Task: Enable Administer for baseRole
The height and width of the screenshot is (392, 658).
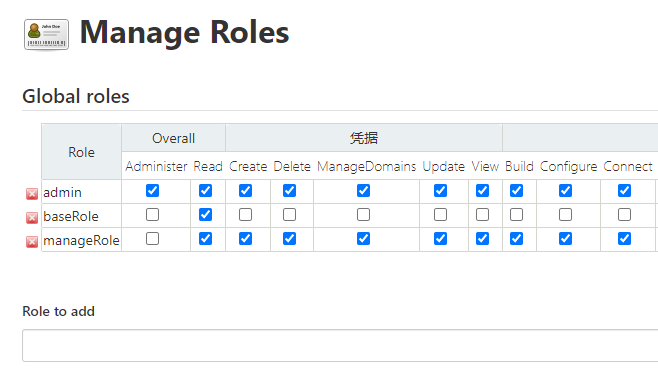Action: coord(152,214)
